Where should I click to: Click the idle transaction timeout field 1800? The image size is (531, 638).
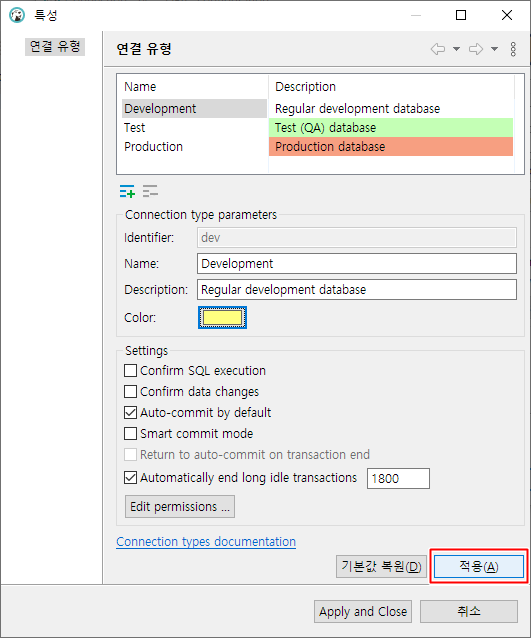tap(398, 478)
